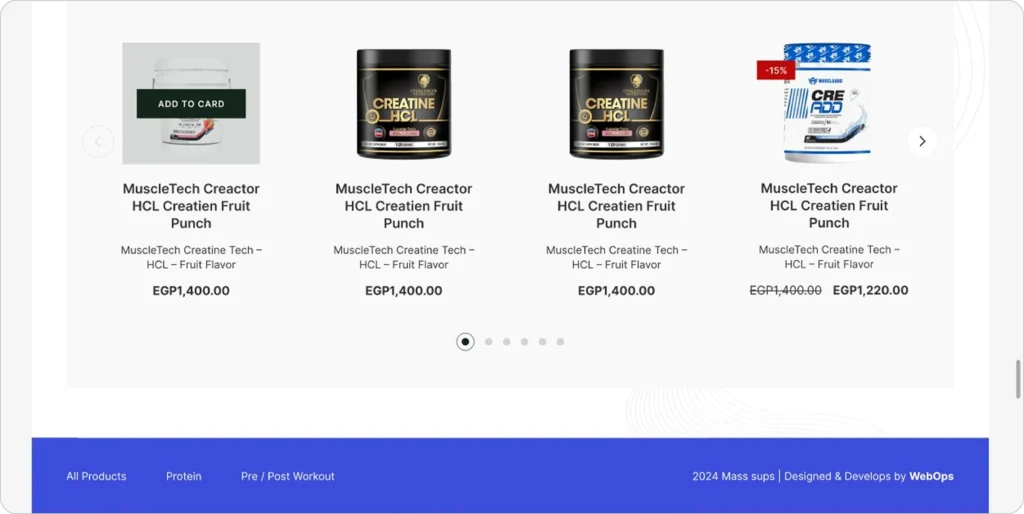Open the CRE ADD product image
The height and width of the screenshot is (514, 1024).
pyautogui.click(x=828, y=103)
